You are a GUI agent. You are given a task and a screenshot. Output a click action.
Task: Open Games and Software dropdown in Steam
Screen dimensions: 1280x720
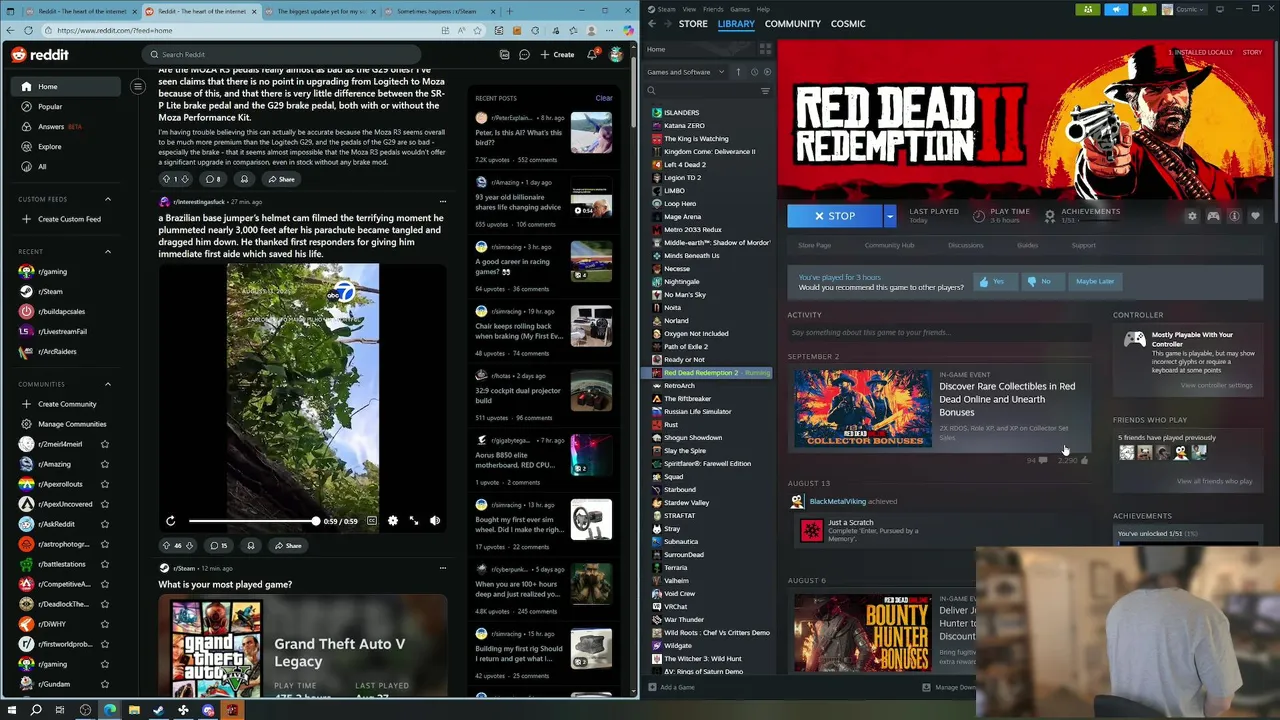point(686,72)
